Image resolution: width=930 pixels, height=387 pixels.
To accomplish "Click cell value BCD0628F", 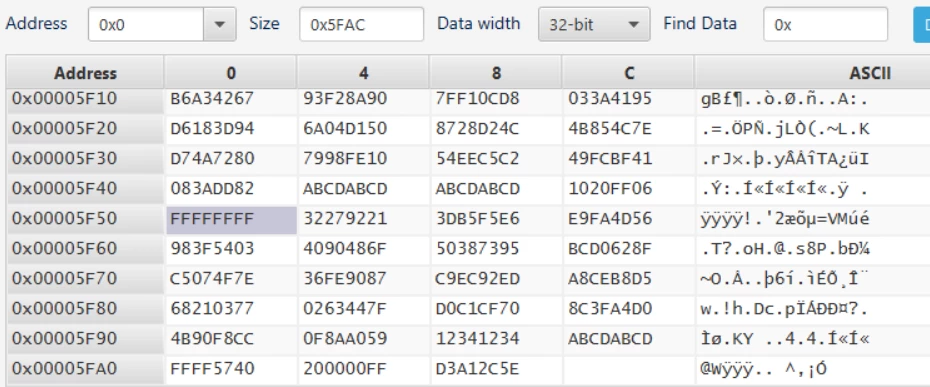I will click(x=610, y=249).
